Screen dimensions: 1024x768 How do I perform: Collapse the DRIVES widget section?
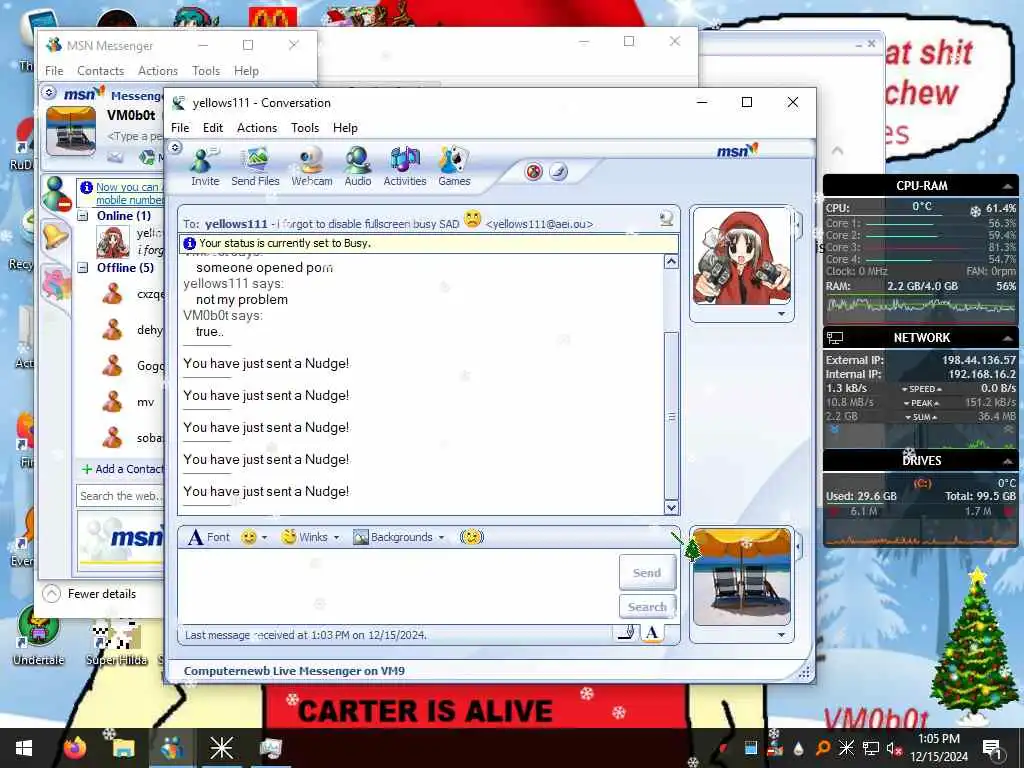click(1008, 460)
